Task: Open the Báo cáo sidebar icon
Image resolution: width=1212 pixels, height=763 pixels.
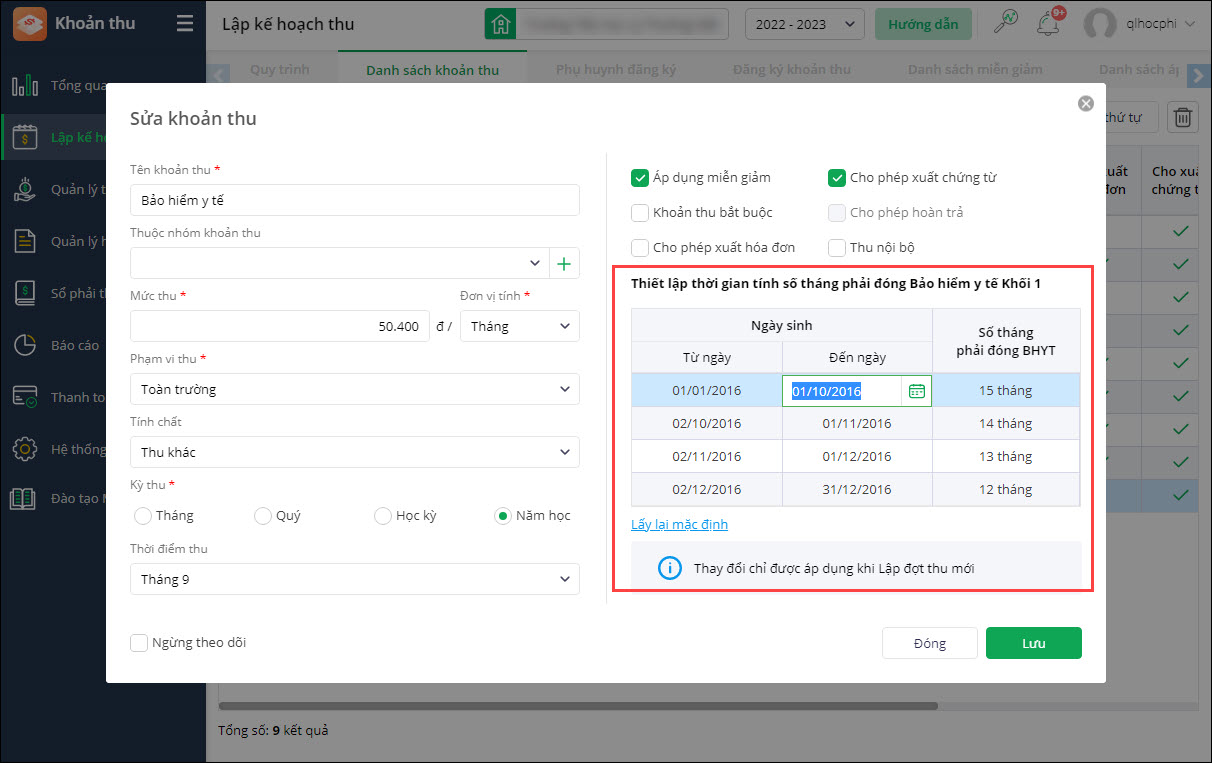Action: [25, 345]
